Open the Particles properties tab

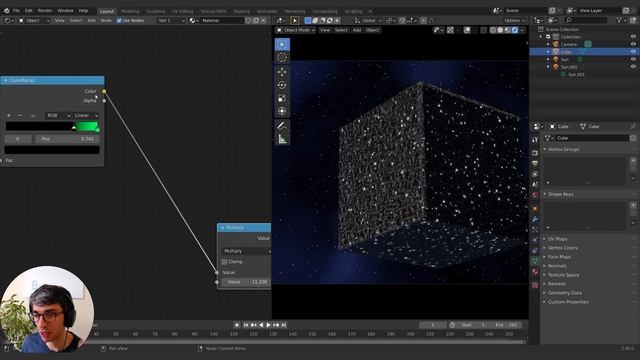535,230
